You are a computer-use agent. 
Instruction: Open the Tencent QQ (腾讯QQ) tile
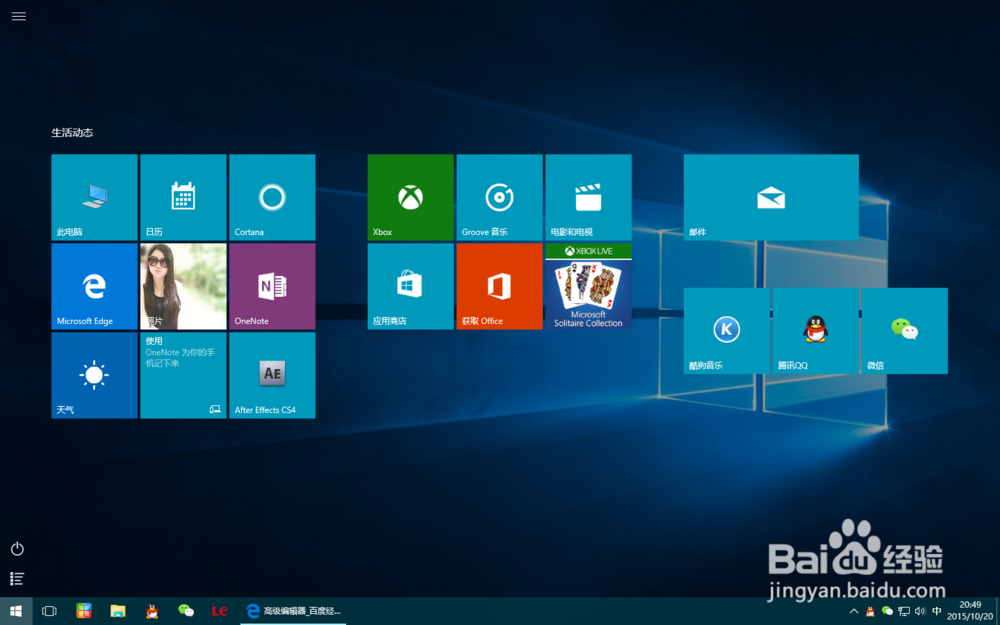(x=816, y=330)
